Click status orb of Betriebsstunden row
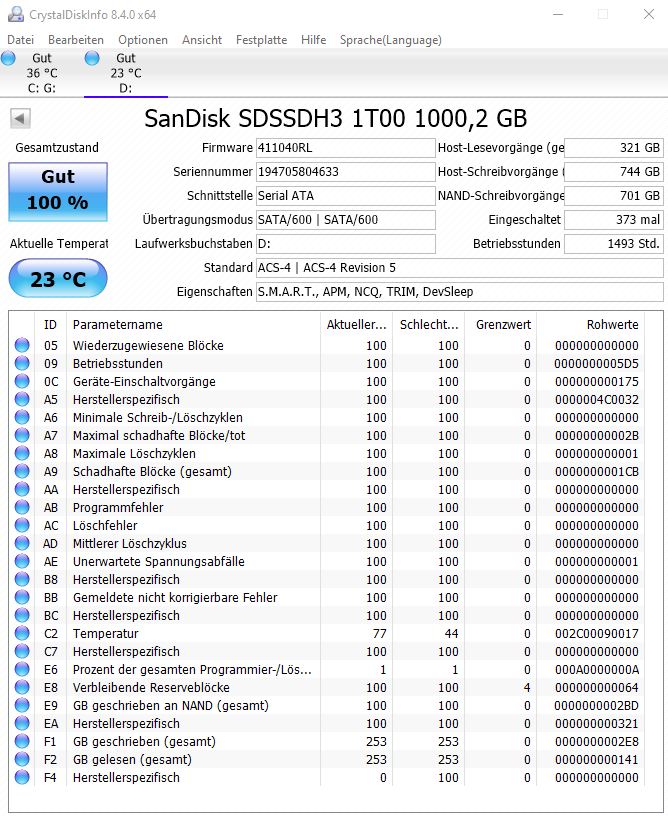Screen dimensions: 668x816 (x=22, y=363)
